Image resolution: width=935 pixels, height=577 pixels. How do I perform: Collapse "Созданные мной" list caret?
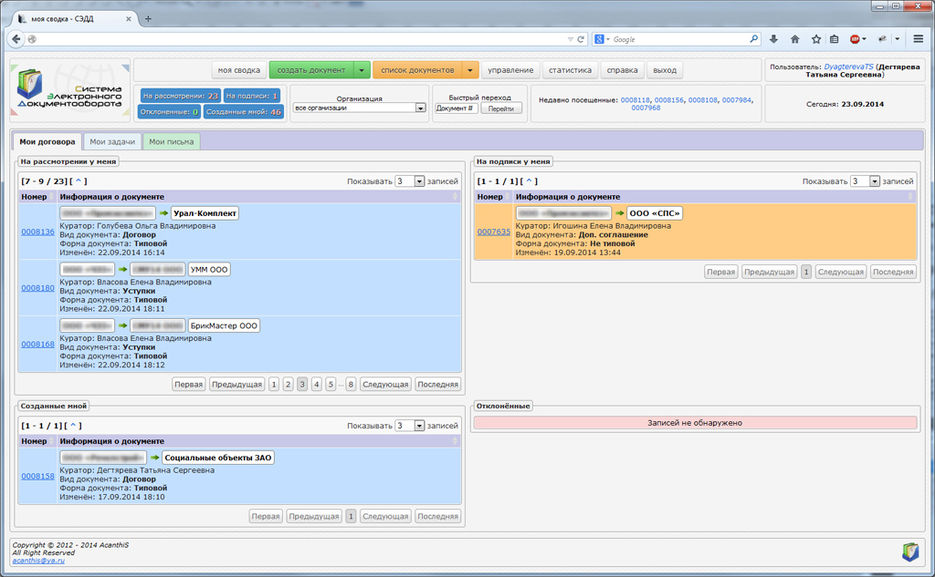coord(73,426)
